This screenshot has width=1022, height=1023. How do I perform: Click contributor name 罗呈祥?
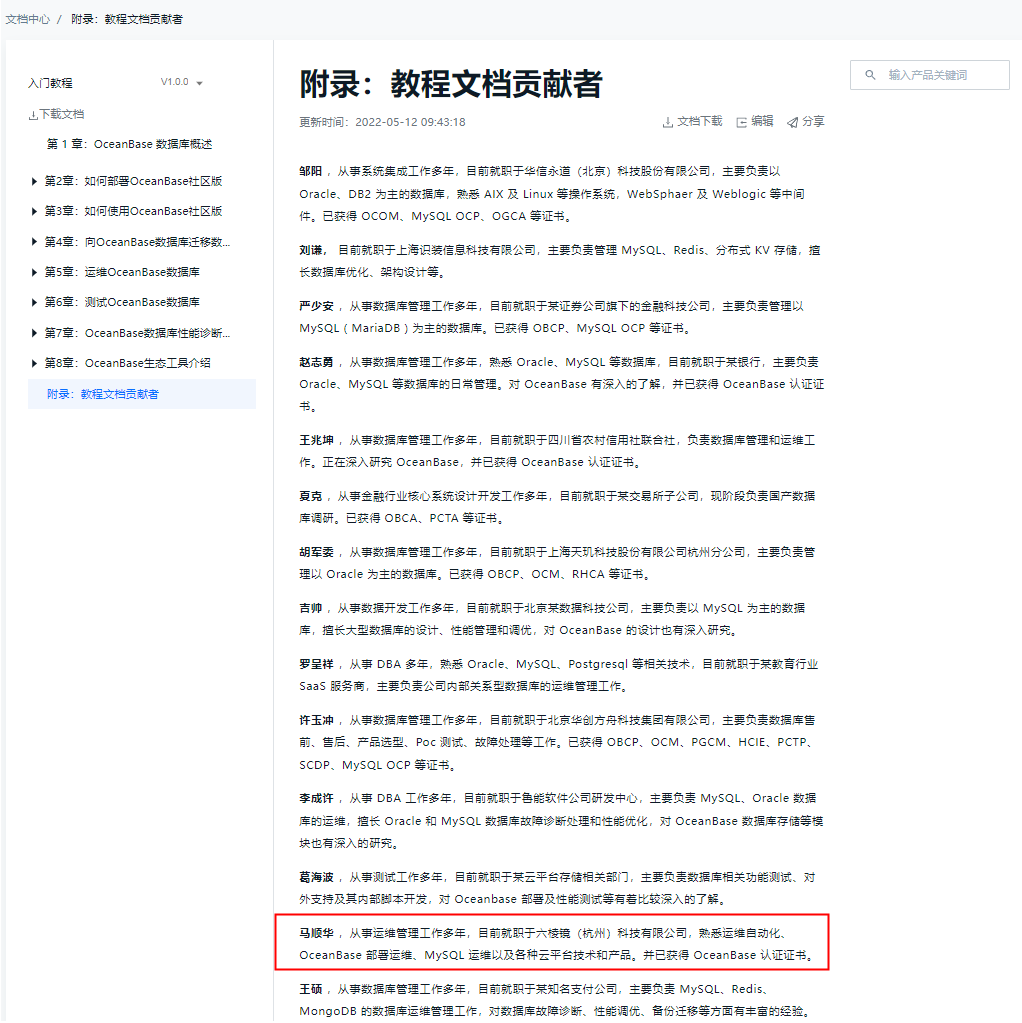tap(317, 664)
